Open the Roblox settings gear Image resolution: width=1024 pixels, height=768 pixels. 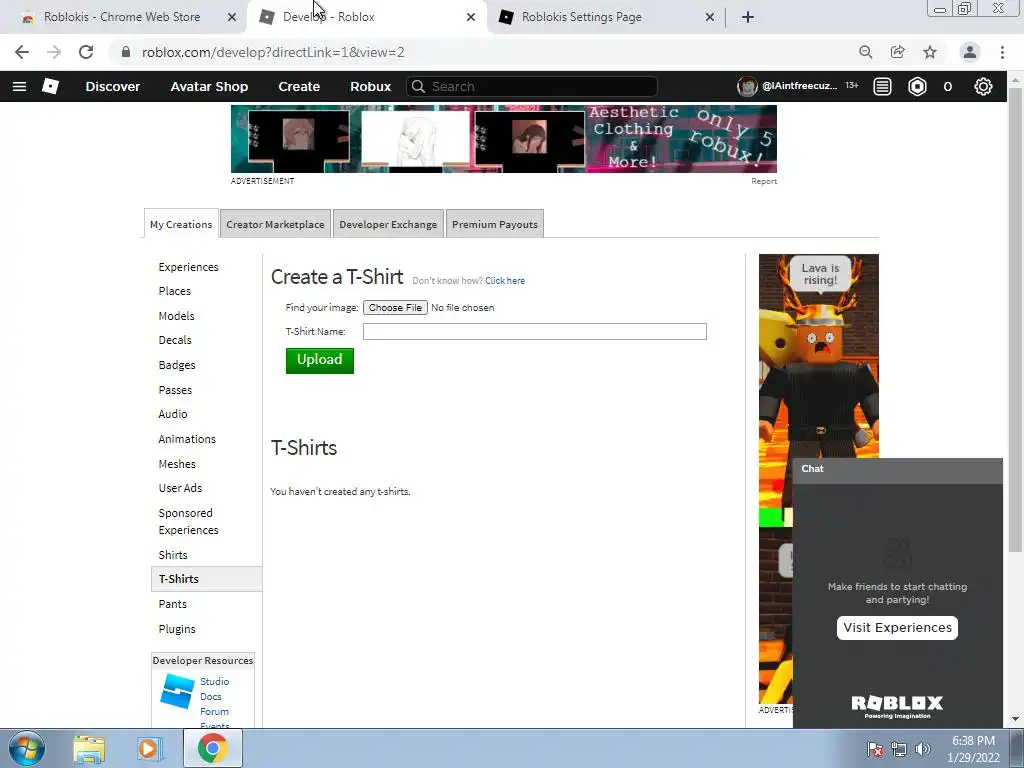(x=983, y=86)
